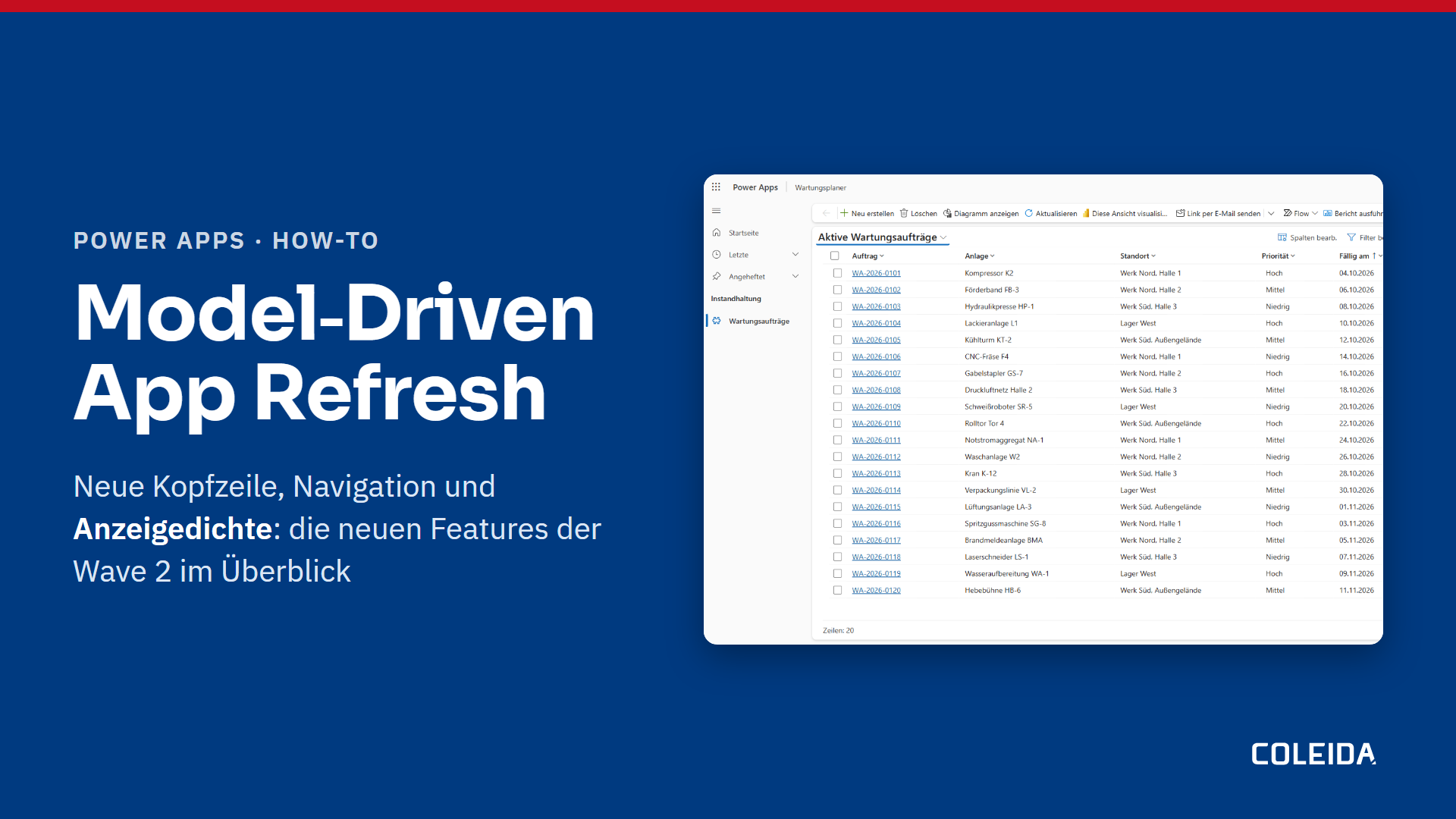Toggle the select-all rows checkbox

(x=835, y=256)
